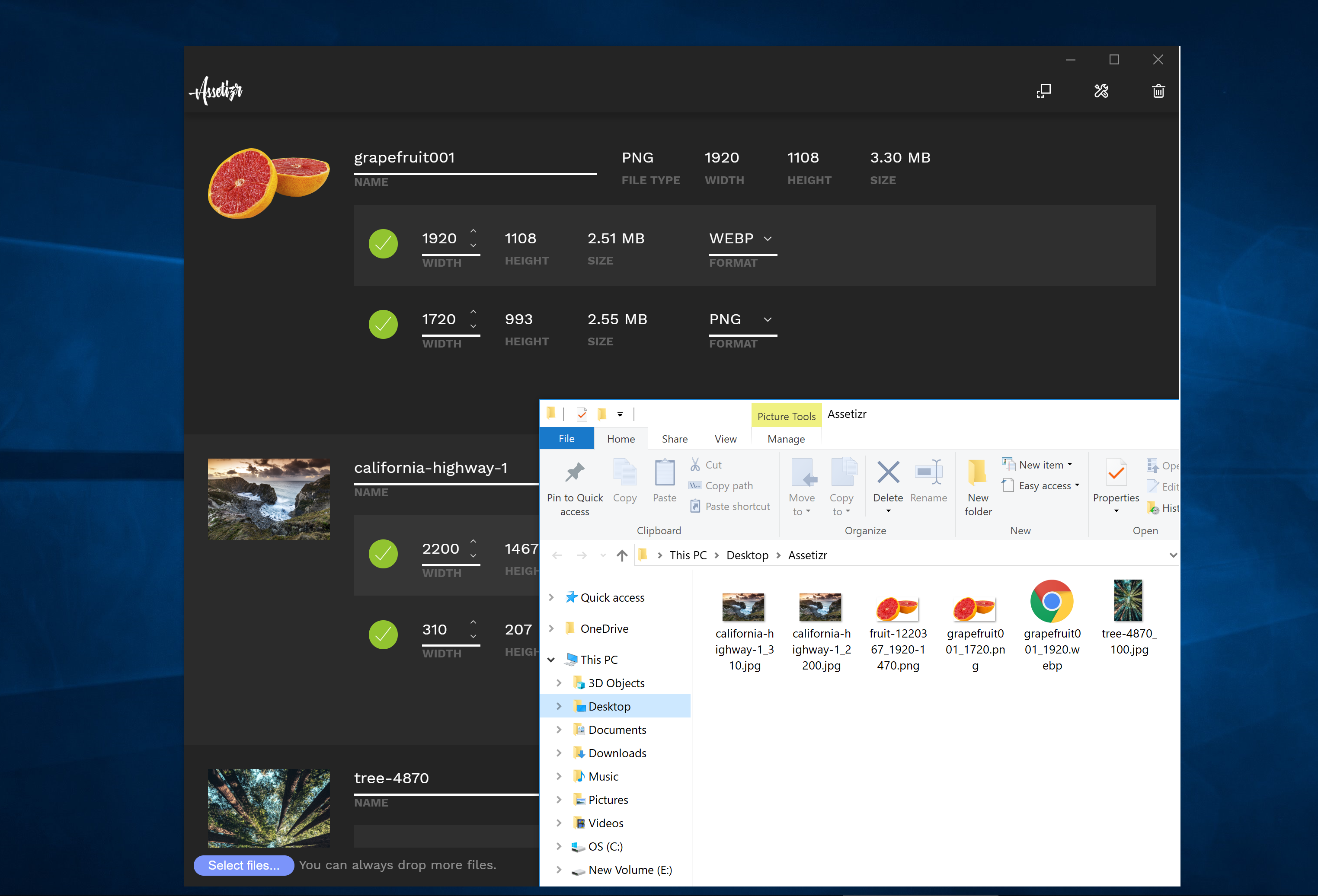Click the New folder icon in ribbon
The width and height of the screenshot is (1318, 896).
click(x=978, y=474)
